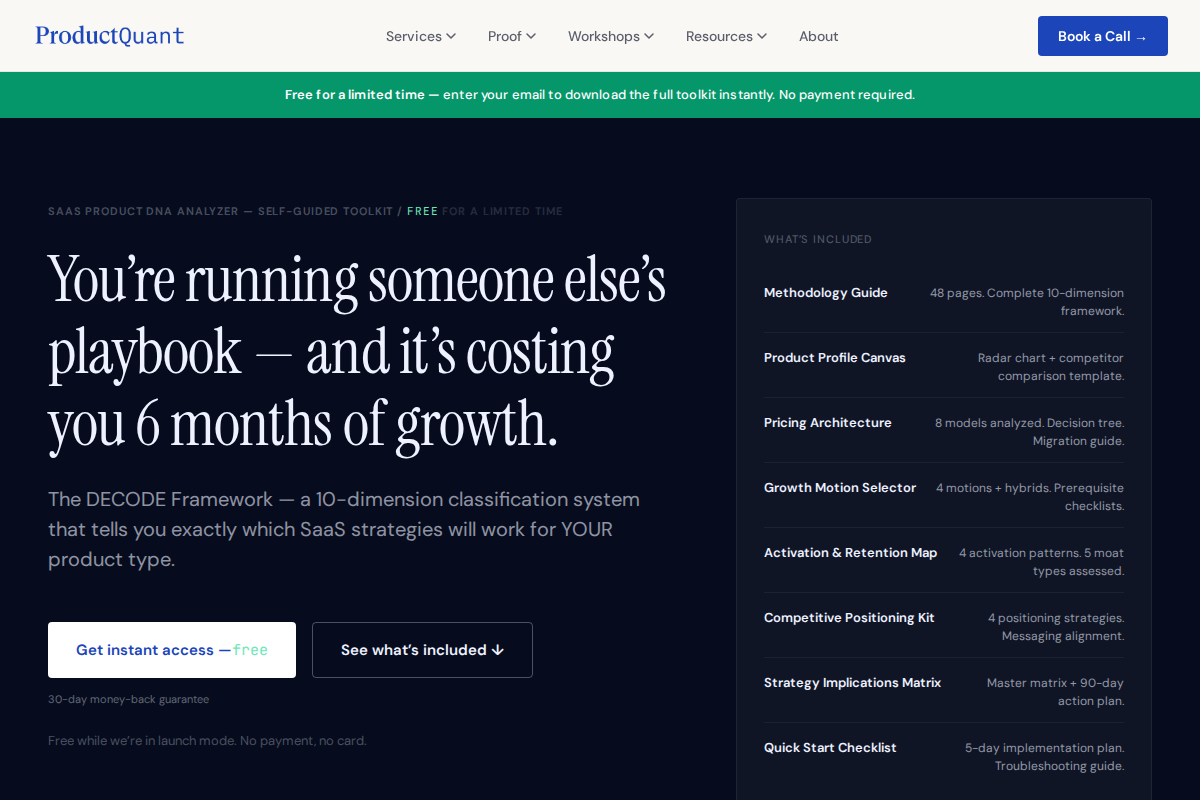Select the Methodology Guide entry
Viewport: 1200px width, 800px height.
pyautogui.click(x=944, y=301)
